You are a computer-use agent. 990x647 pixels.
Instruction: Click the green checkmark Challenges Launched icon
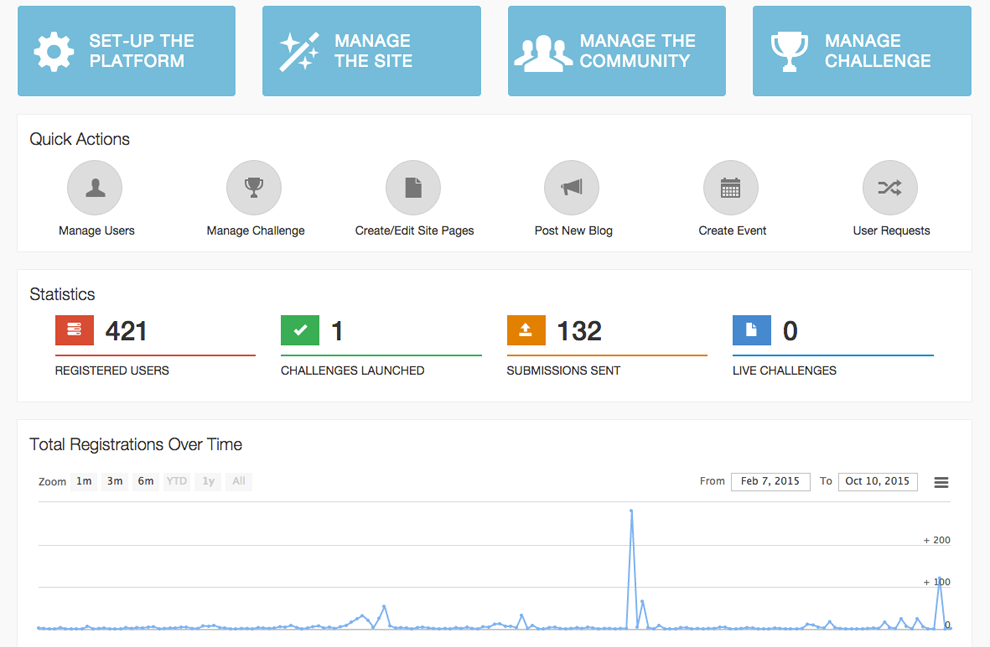[300, 330]
